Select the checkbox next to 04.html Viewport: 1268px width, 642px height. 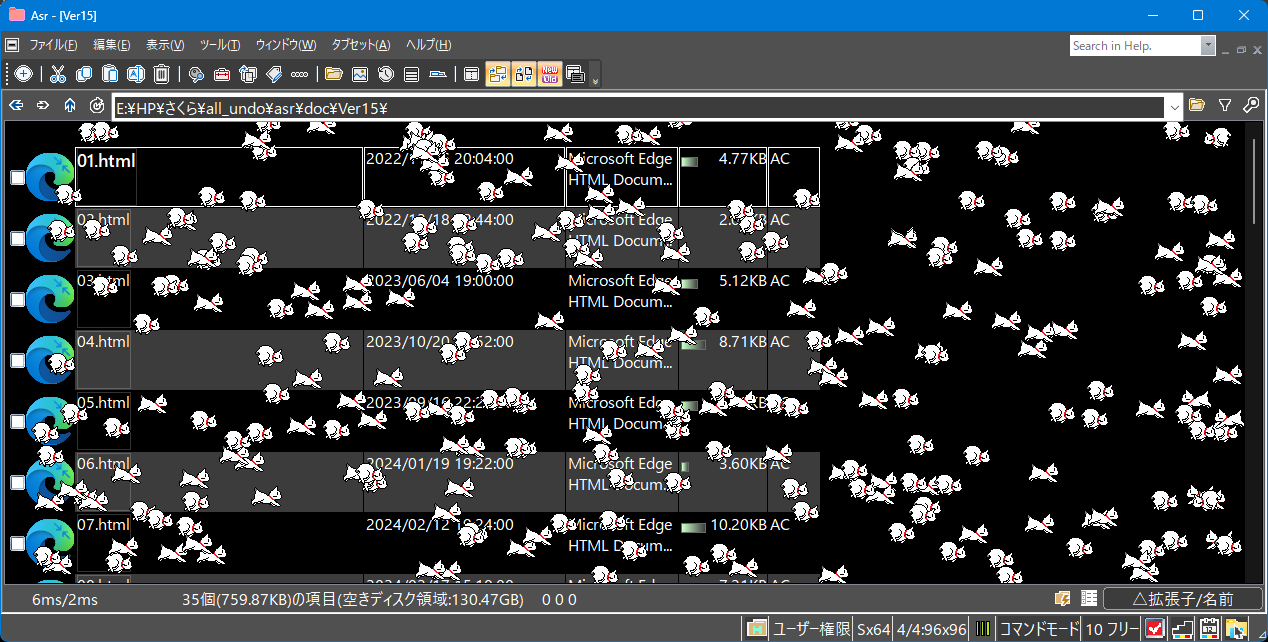(x=17, y=361)
